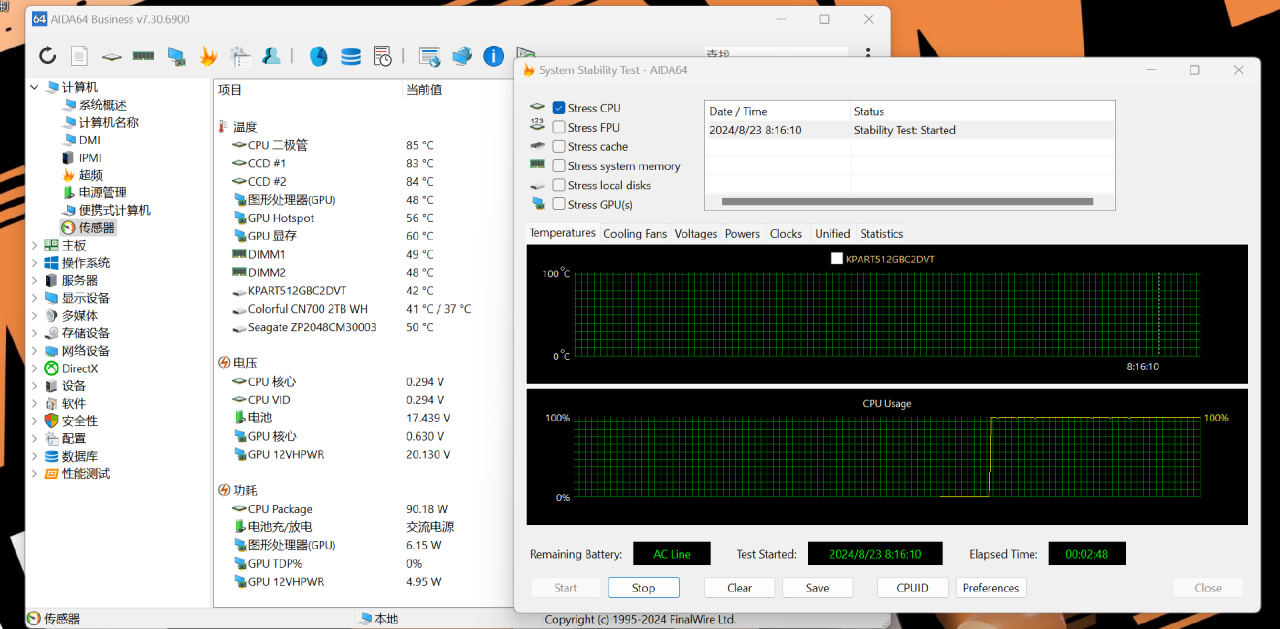Select 系统概述 in the tree
This screenshot has width=1280, height=629.
(103, 105)
